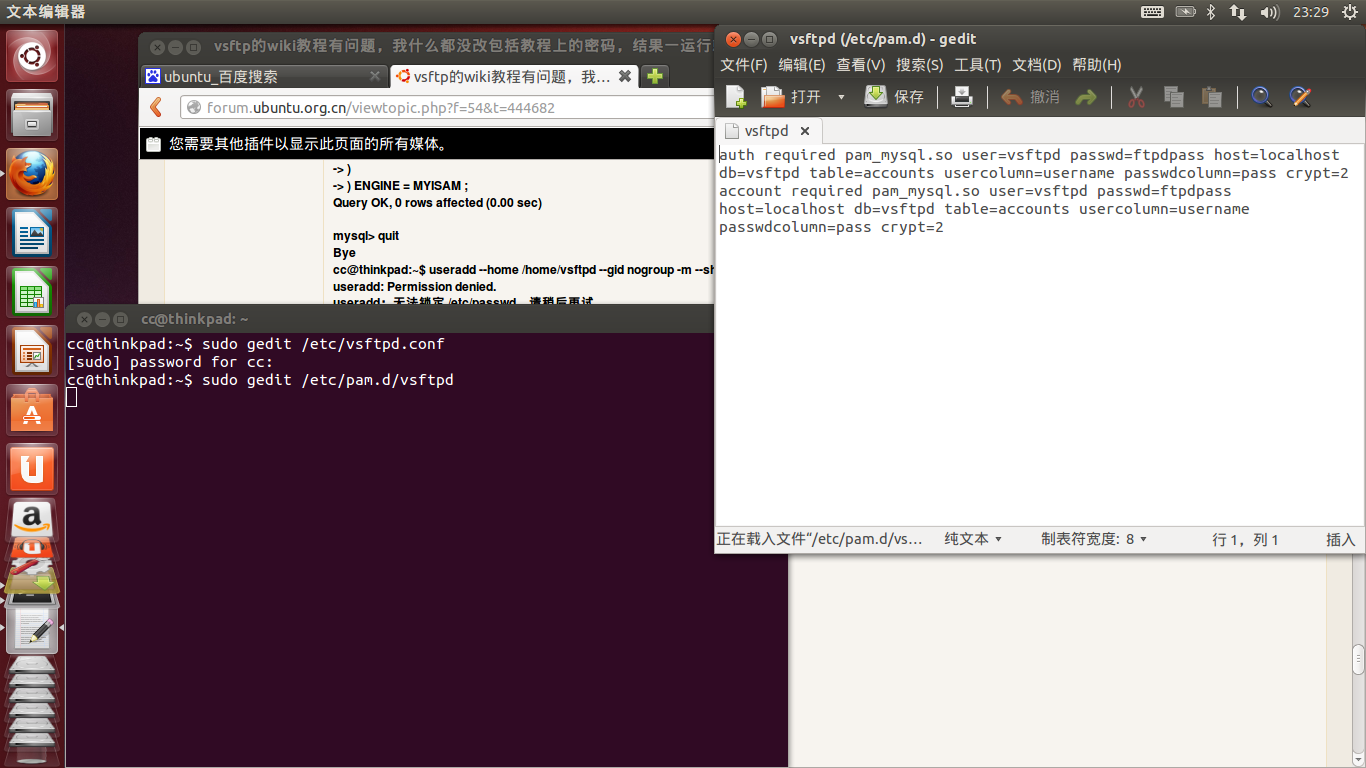Click the Firefox address bar with forum.ubuntu.org.cn URL
The width and height of the screenshot is (1366, 768).
click(448, 107)
